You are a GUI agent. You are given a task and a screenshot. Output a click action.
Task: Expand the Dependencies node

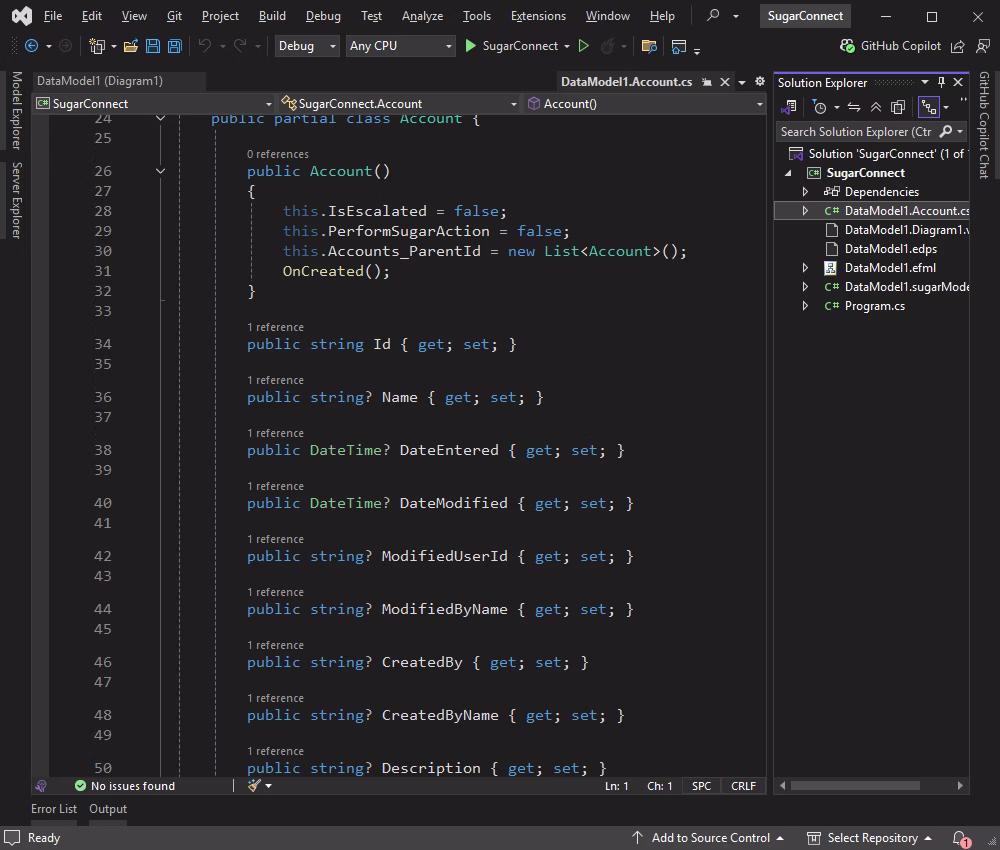click(x=805, y=191)
